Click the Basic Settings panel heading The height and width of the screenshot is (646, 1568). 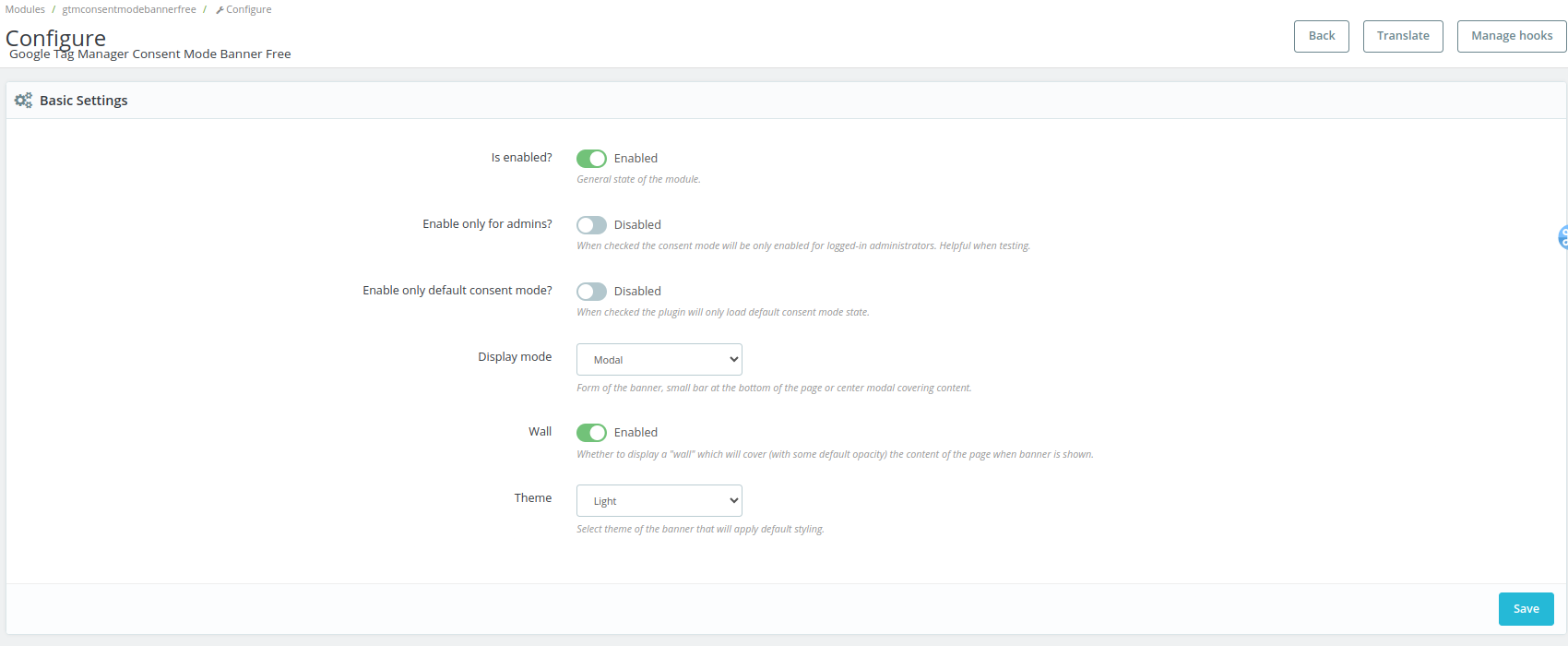(x=84, y=101)
